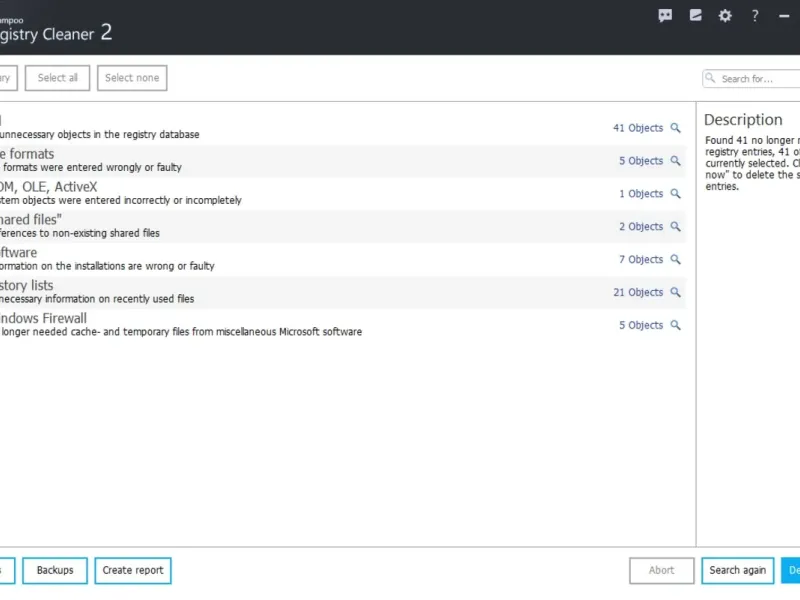Open the feedback chat bubble icon
The width and height of the screenshot is (800, 600).
click(666, 15)
